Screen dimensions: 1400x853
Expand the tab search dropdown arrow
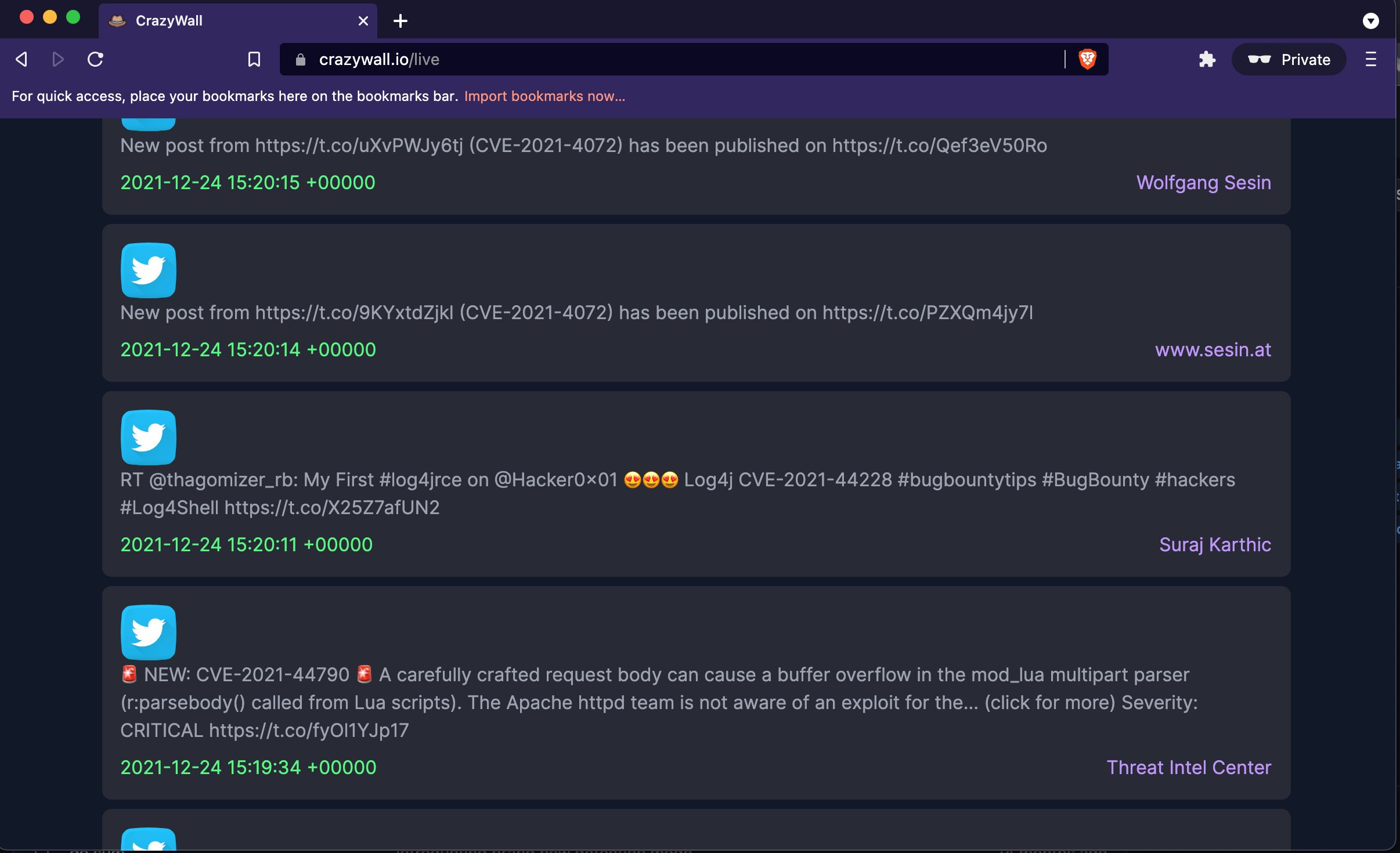1370,21
